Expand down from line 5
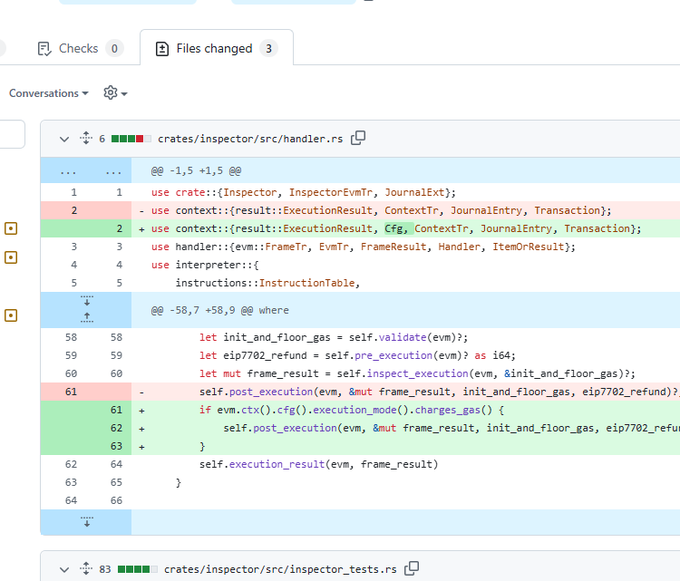 [87, 300]
